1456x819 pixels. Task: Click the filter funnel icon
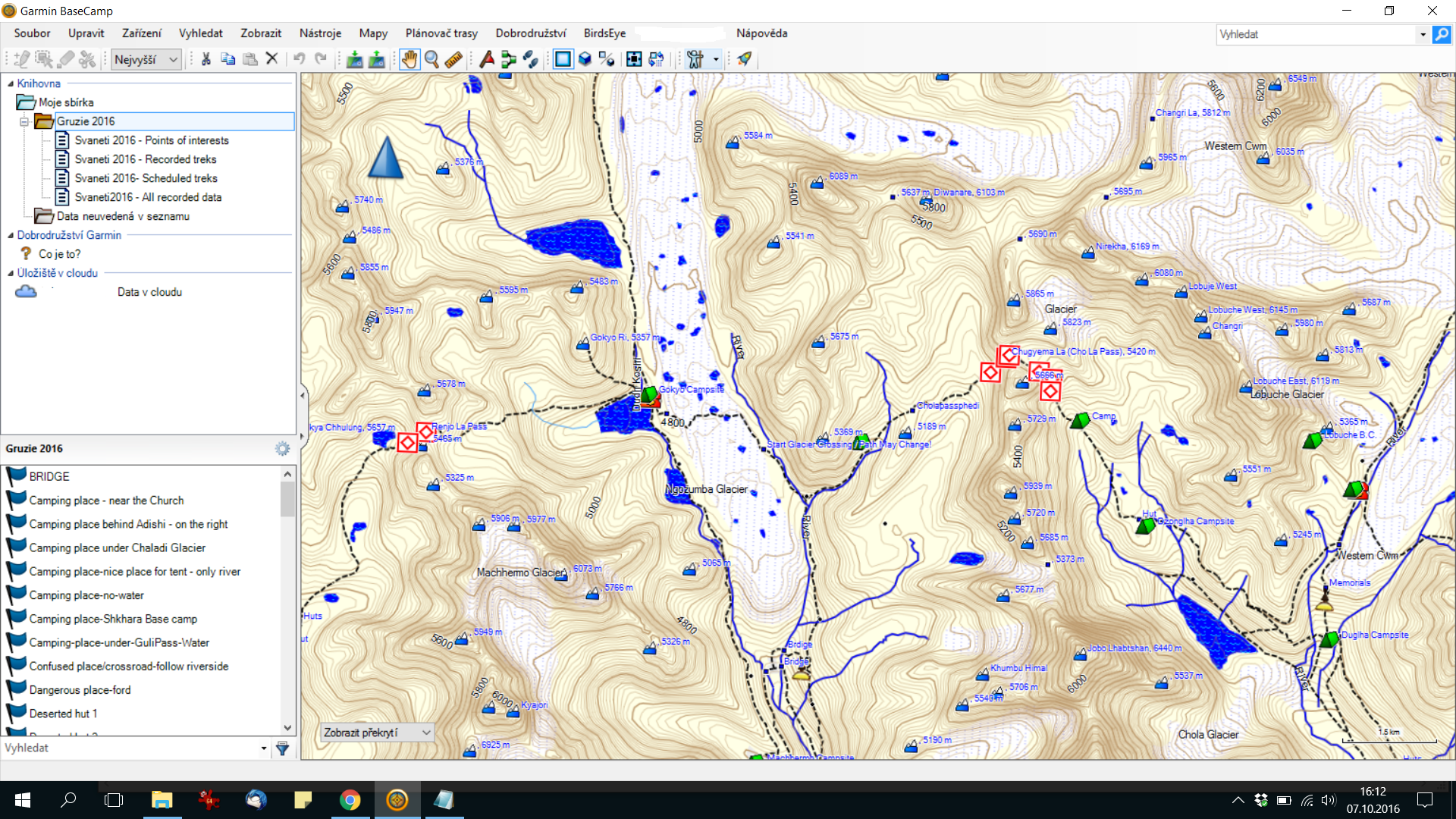(x=282, y=748)
